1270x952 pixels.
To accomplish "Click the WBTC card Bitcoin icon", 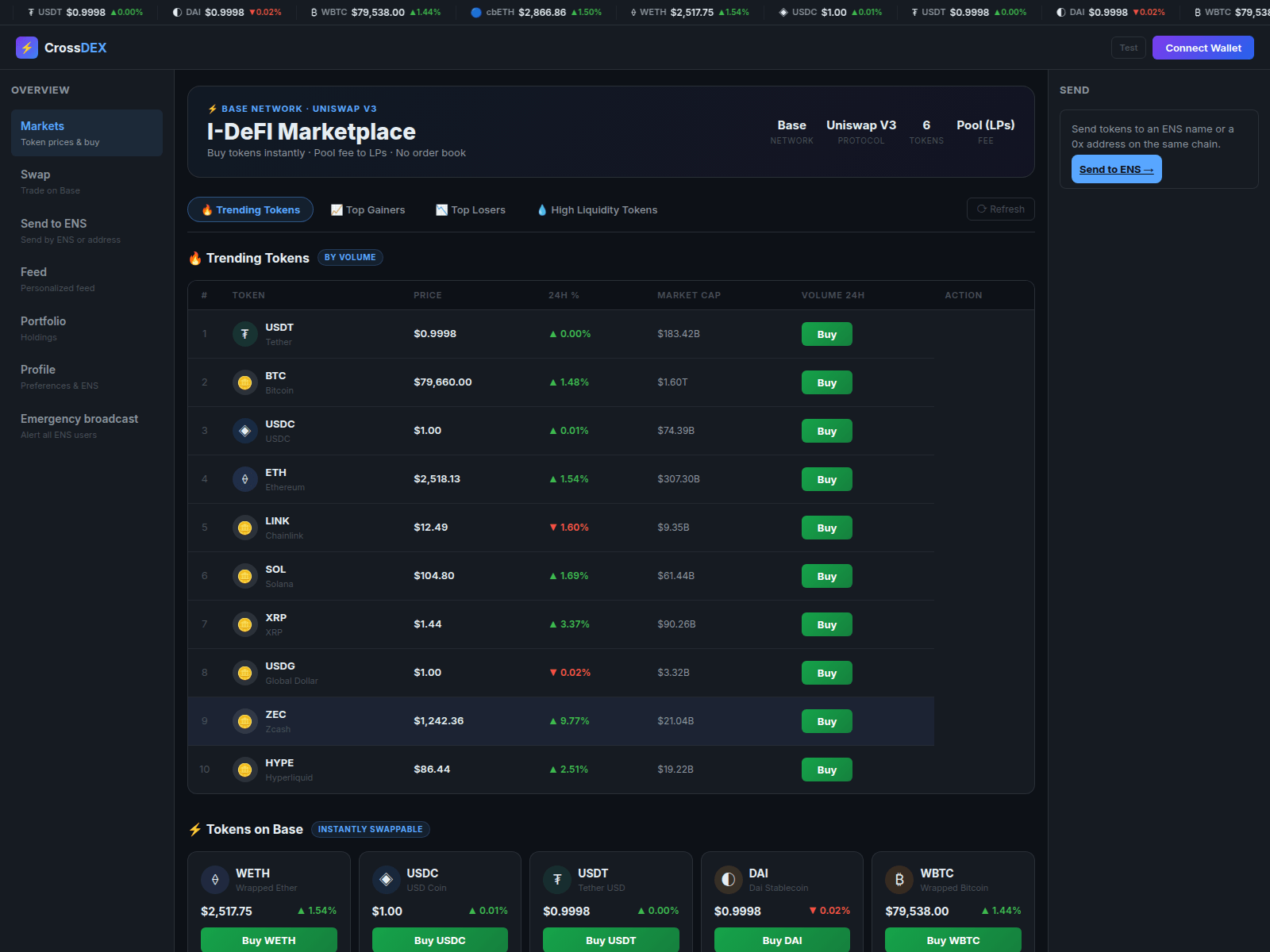I will (x=899, y=880).
